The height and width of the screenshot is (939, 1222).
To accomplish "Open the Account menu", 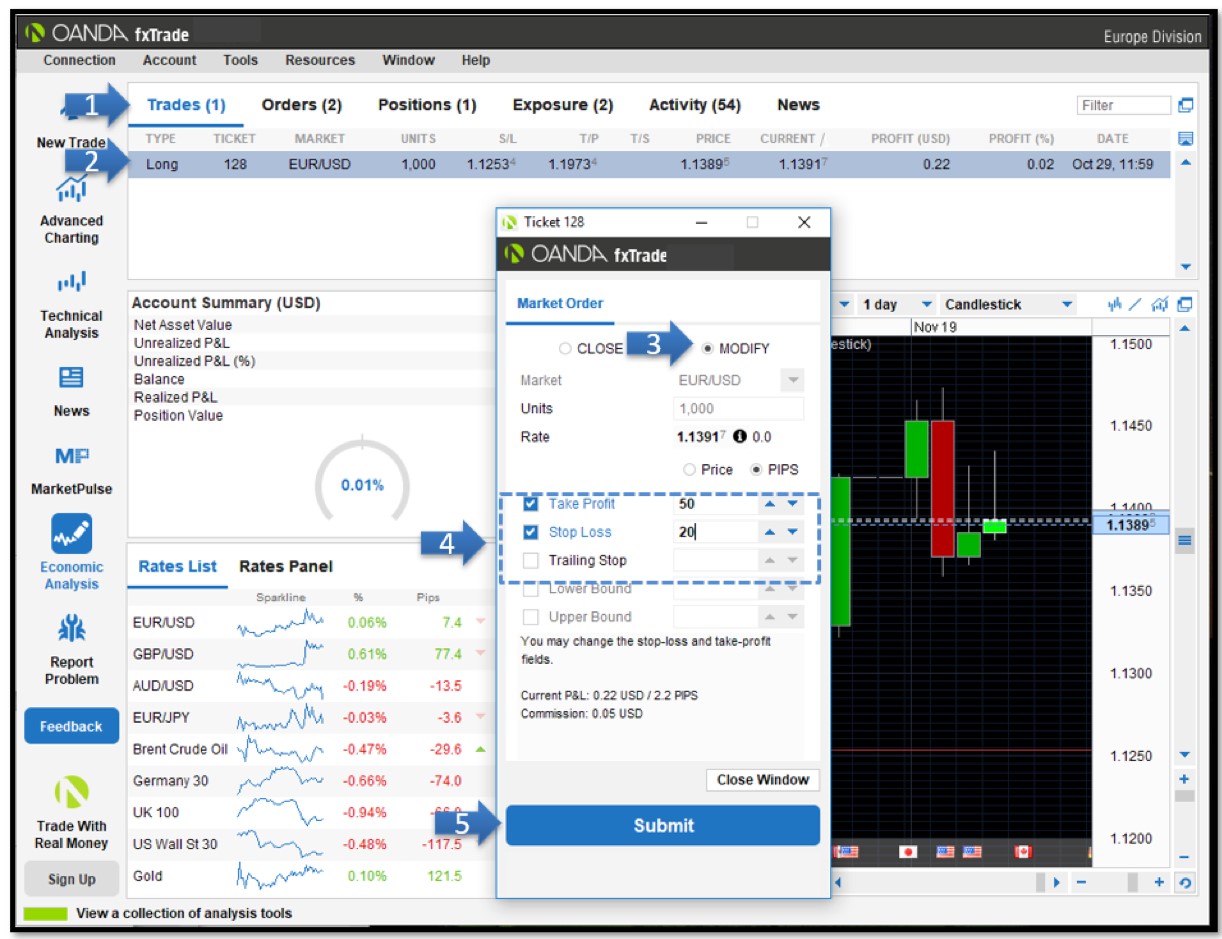I will tap(169, 60).
